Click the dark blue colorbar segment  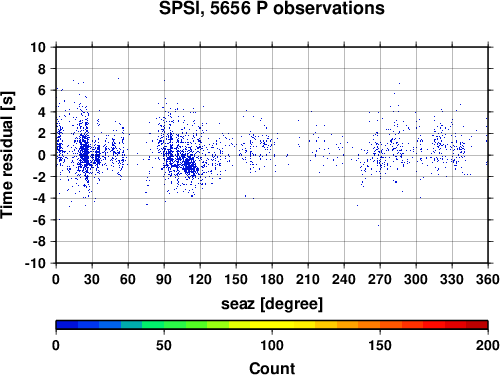pos(67,325)
